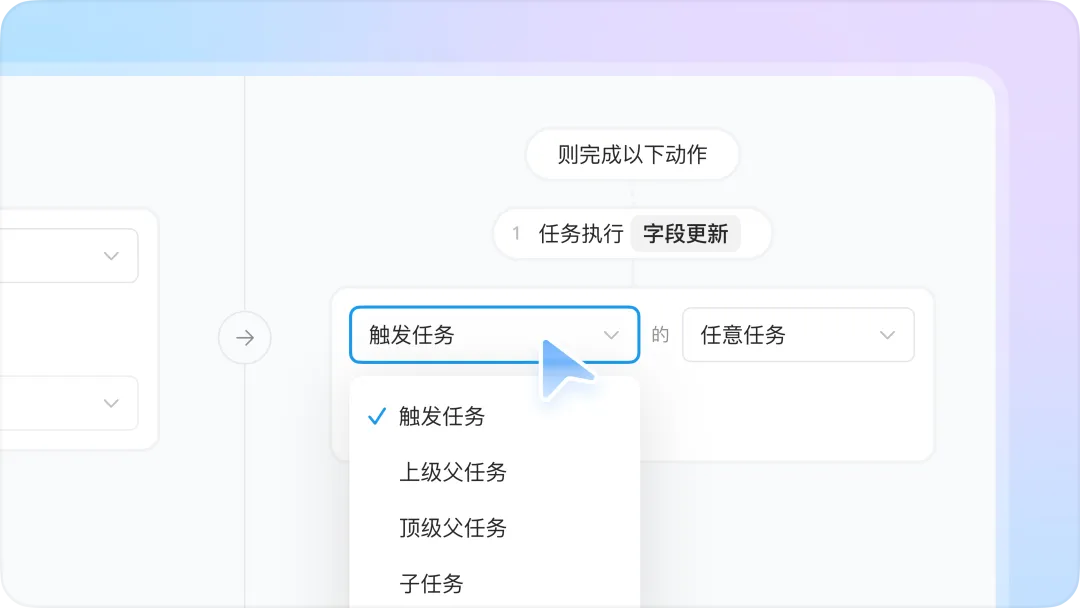
Task: Click the step number 1 badge
Action: click(x=516, y=234)
